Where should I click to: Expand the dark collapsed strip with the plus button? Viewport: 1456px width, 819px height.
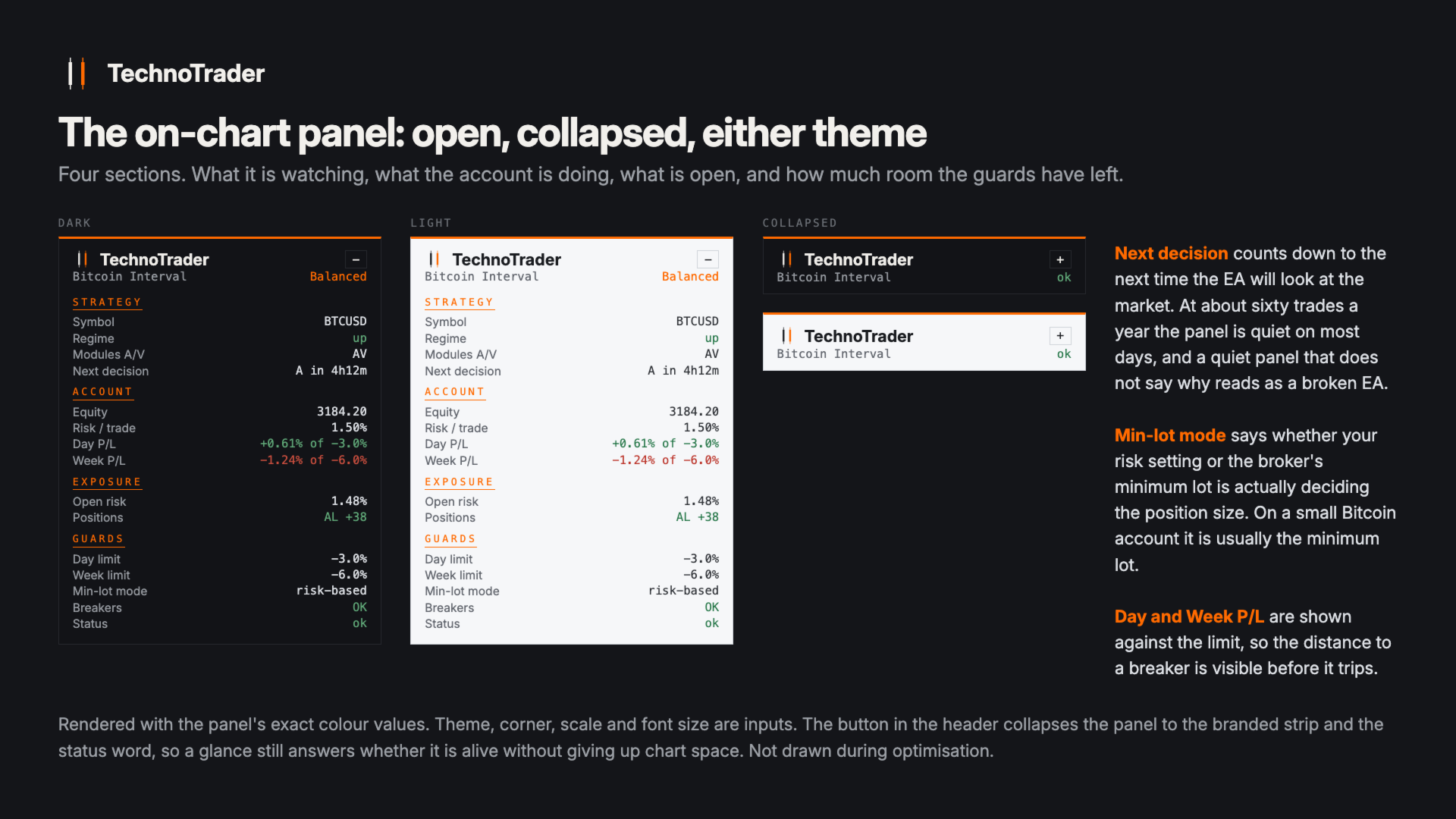click(1060, 259)
